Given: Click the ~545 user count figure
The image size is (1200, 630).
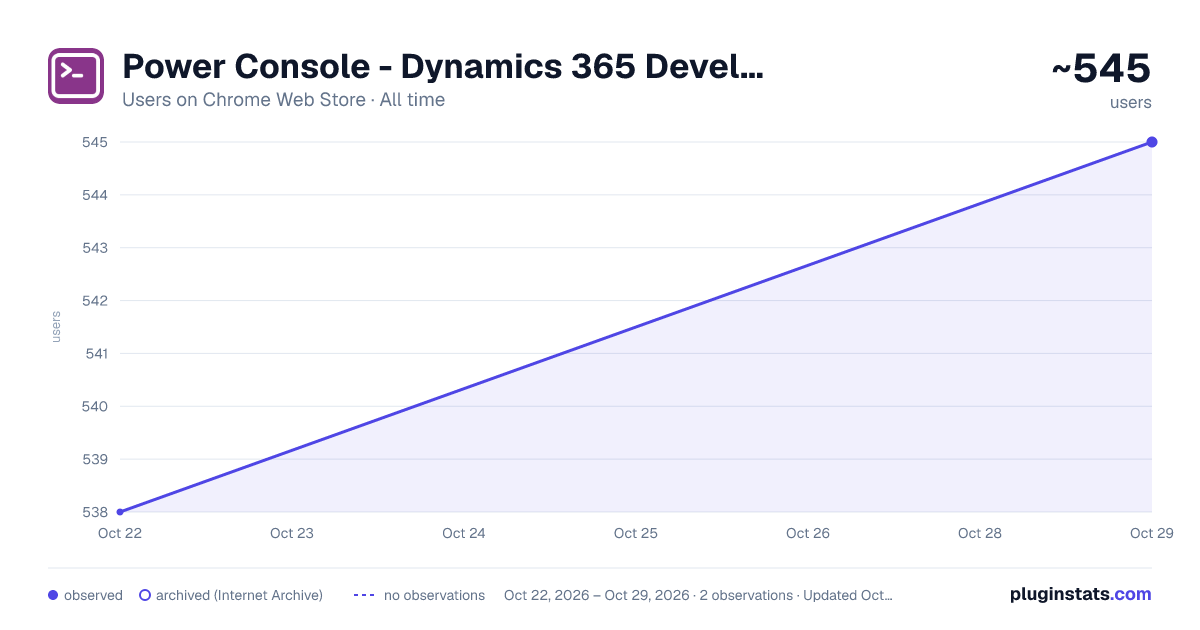Looking at the screenshot, I should [x=1101, y=69].
